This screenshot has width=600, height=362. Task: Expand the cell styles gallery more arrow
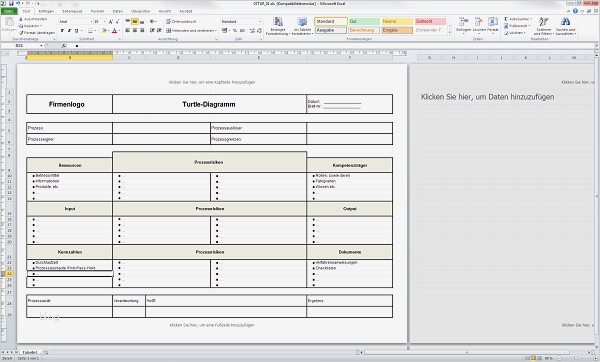coord(449,32)
